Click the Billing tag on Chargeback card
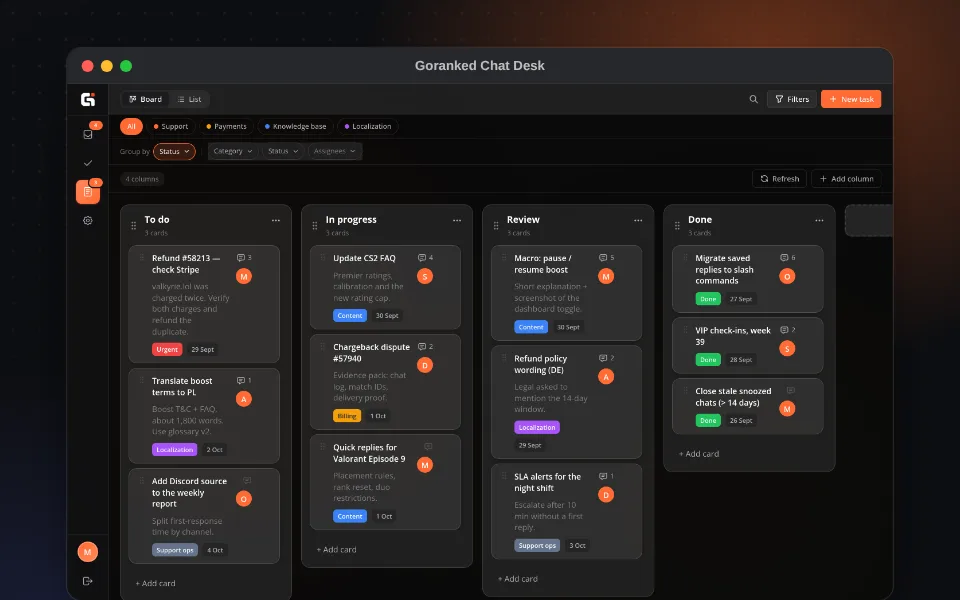The width and height of the screenshot is (960, 600). coord(347,416)
